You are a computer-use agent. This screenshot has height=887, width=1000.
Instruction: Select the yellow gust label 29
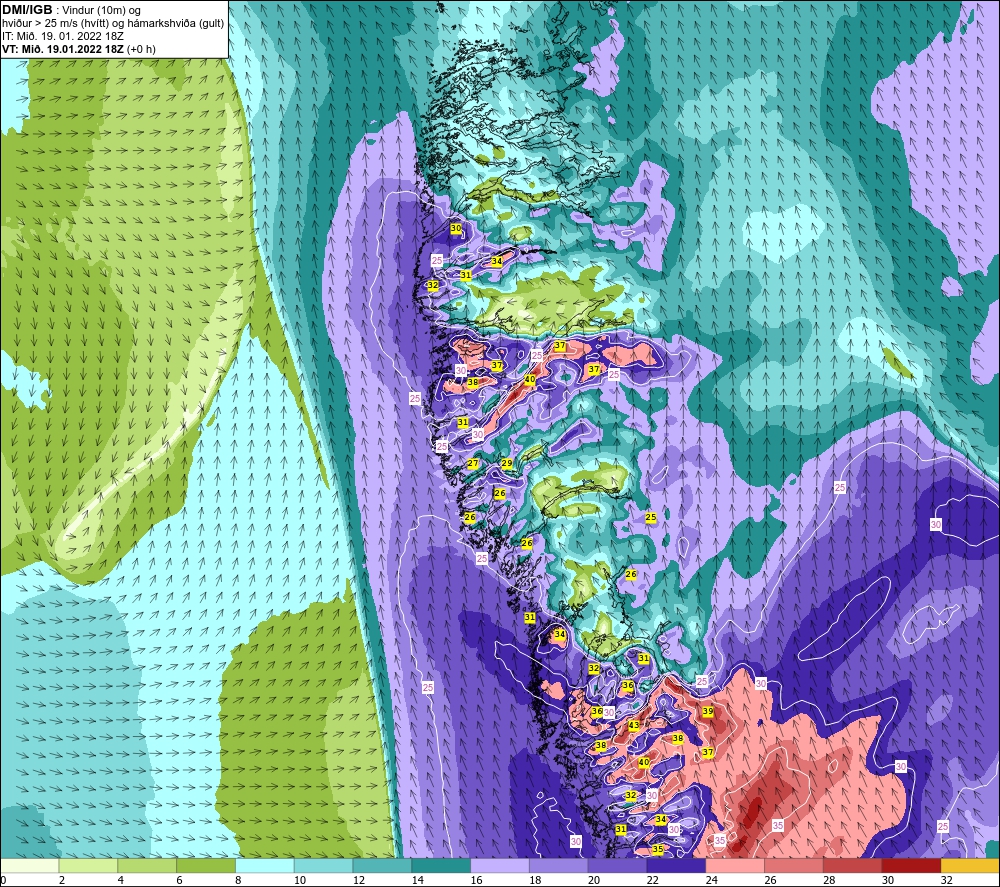[x=507, y=464]
